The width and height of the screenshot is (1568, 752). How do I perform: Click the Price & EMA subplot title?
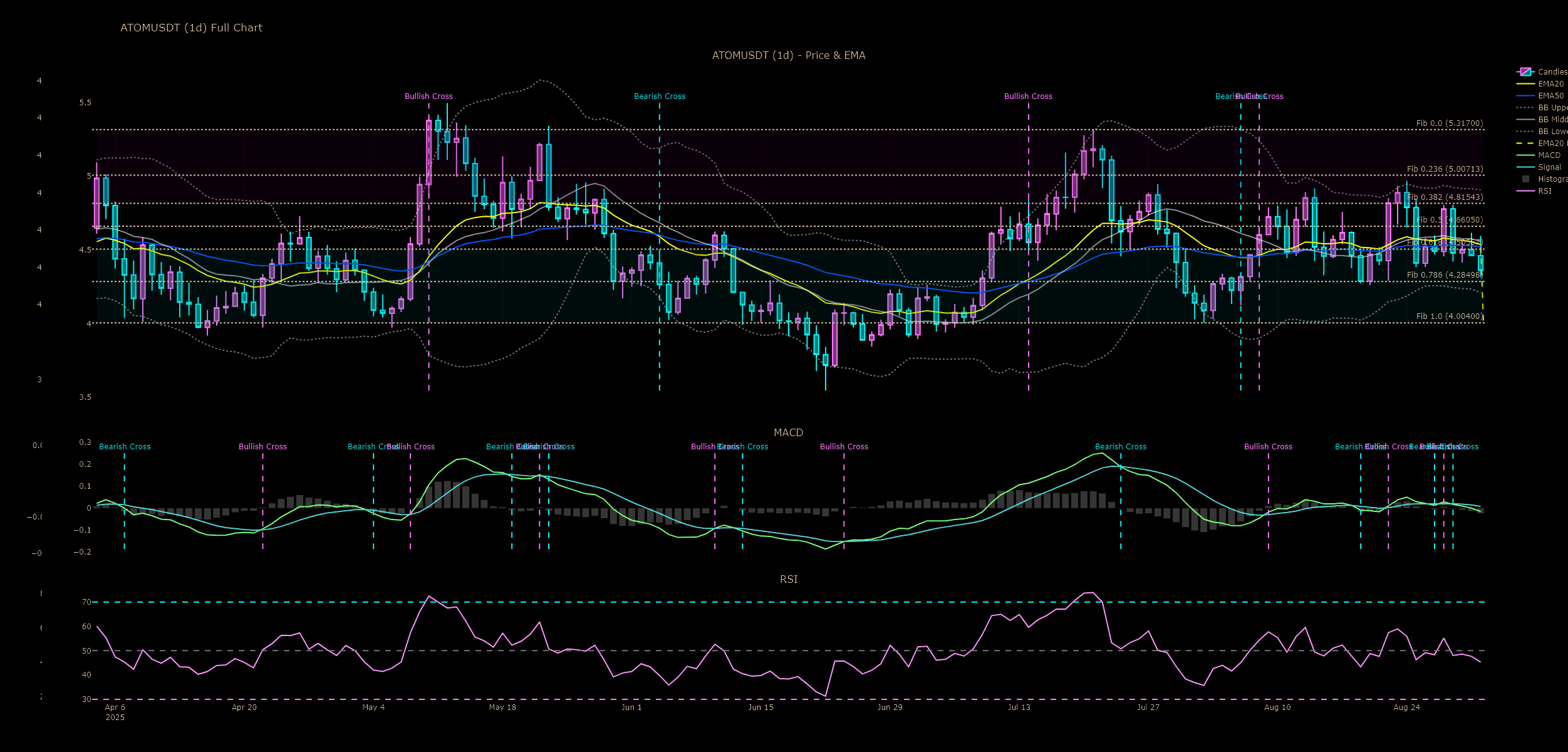[x=788, y=55]
